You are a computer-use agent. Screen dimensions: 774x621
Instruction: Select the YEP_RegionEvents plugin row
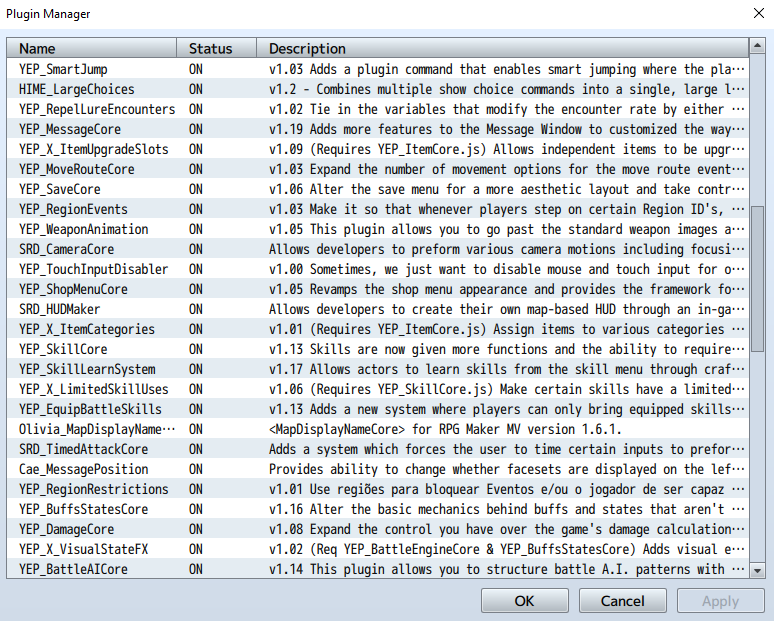378,209
